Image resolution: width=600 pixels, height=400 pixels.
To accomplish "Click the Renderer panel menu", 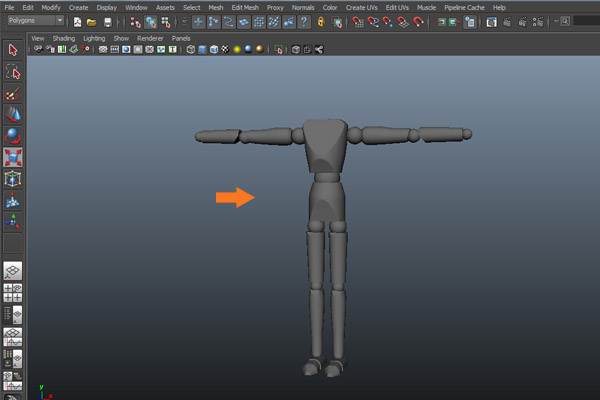I will coord(149,38).
